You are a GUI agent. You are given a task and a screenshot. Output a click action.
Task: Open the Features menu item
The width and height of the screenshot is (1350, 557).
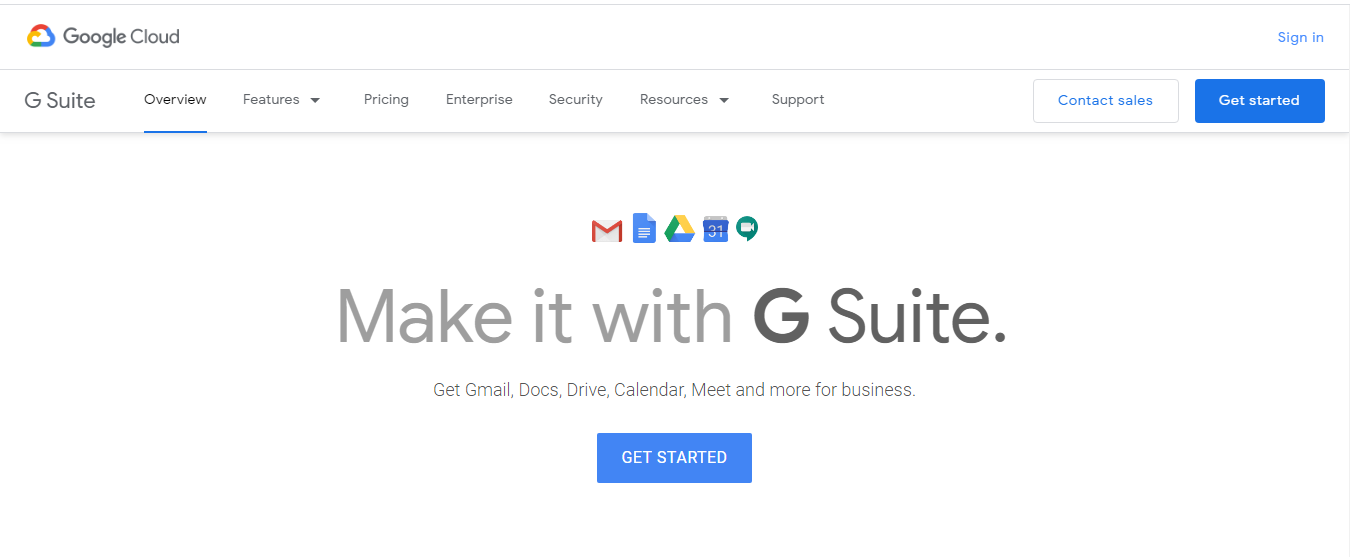click(x=271, y=100)
